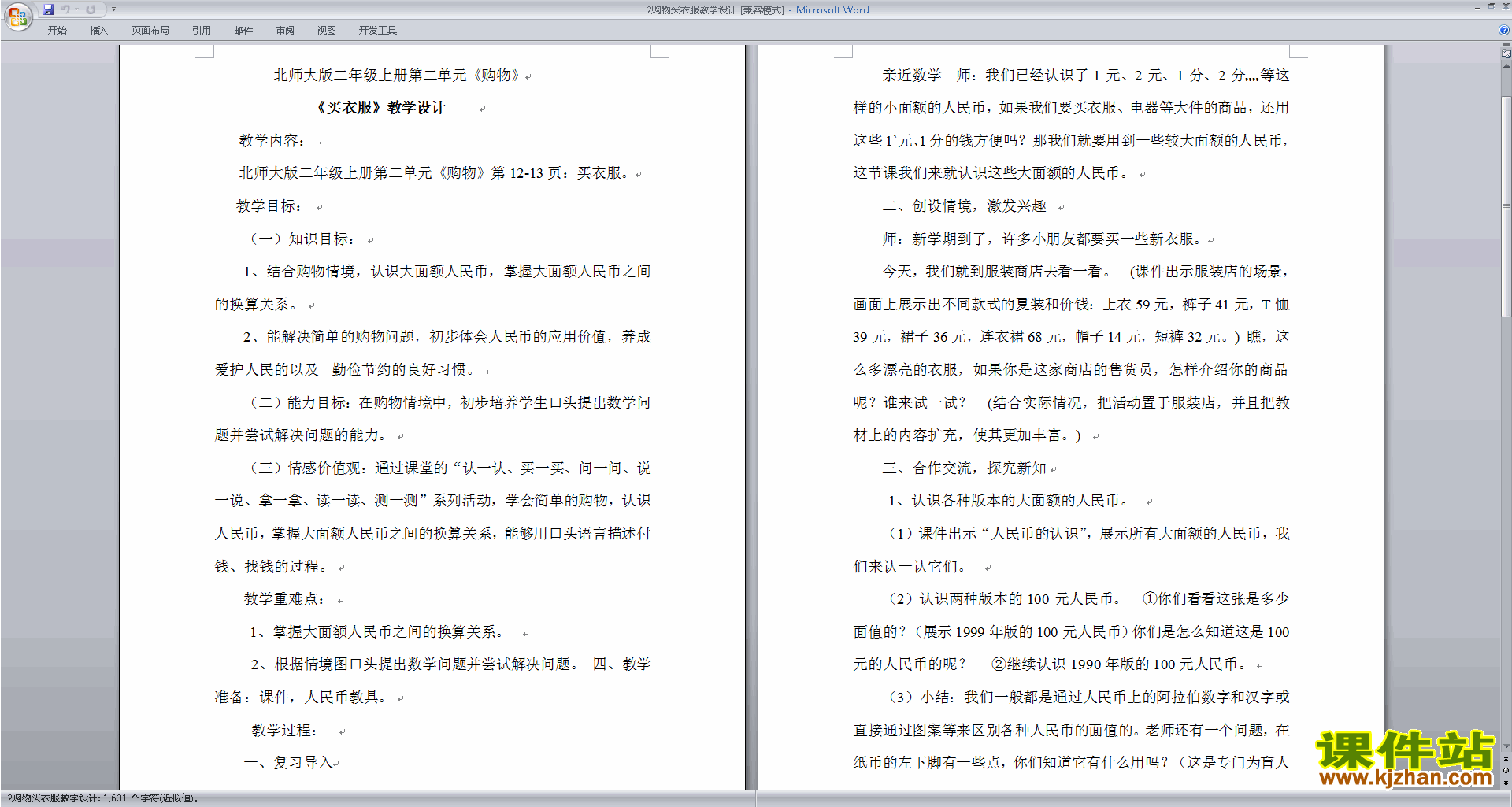1512x807 pixels.
Task: Click the split window handle above the scrollbar
Action: pos(1506,46)
